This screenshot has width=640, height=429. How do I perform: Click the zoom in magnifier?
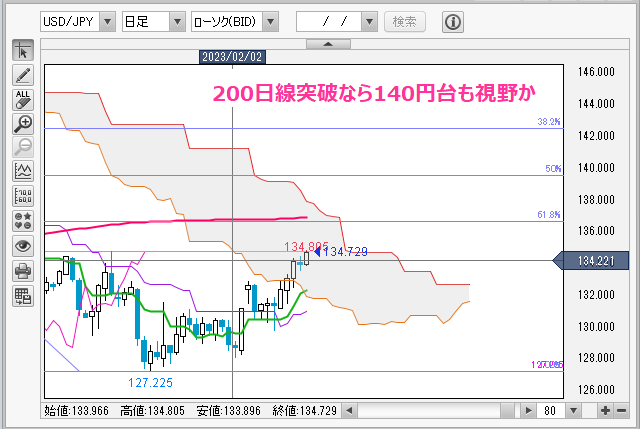click(23, 124)
